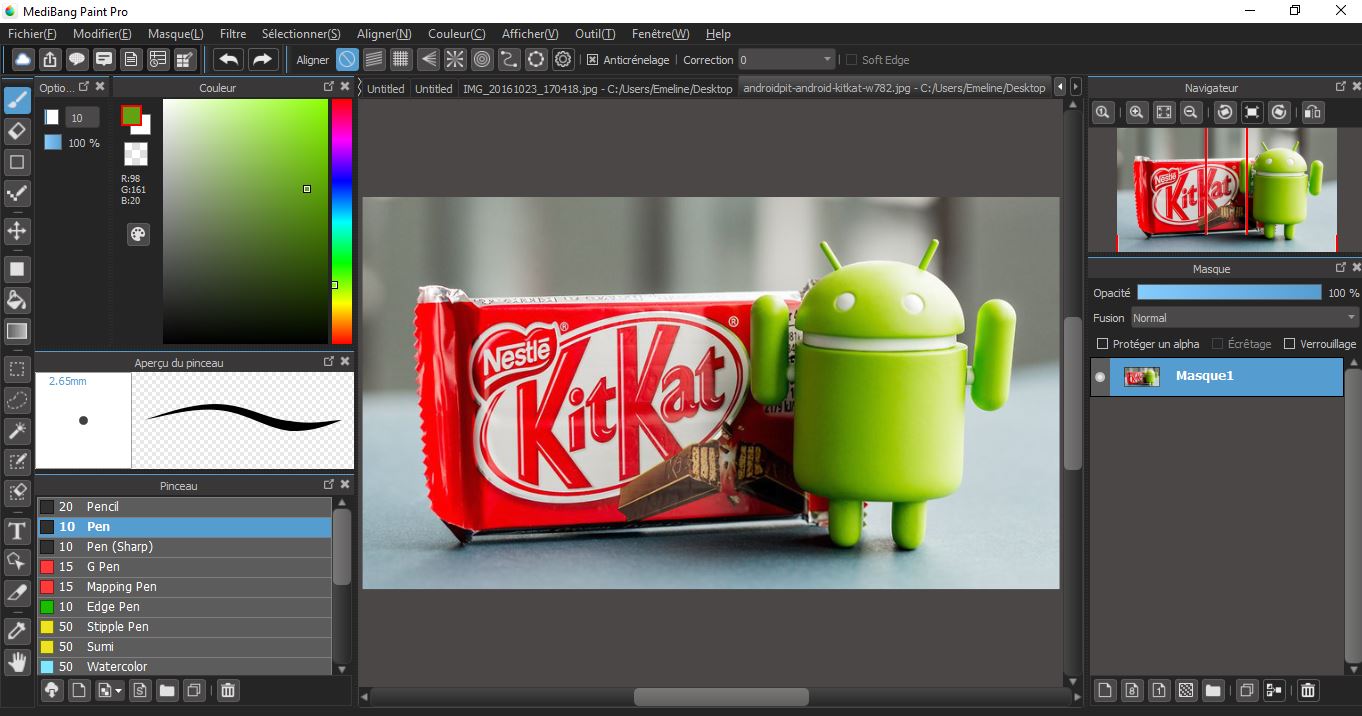
Task: Select the transparent color swatch
Action: point(136,153)
